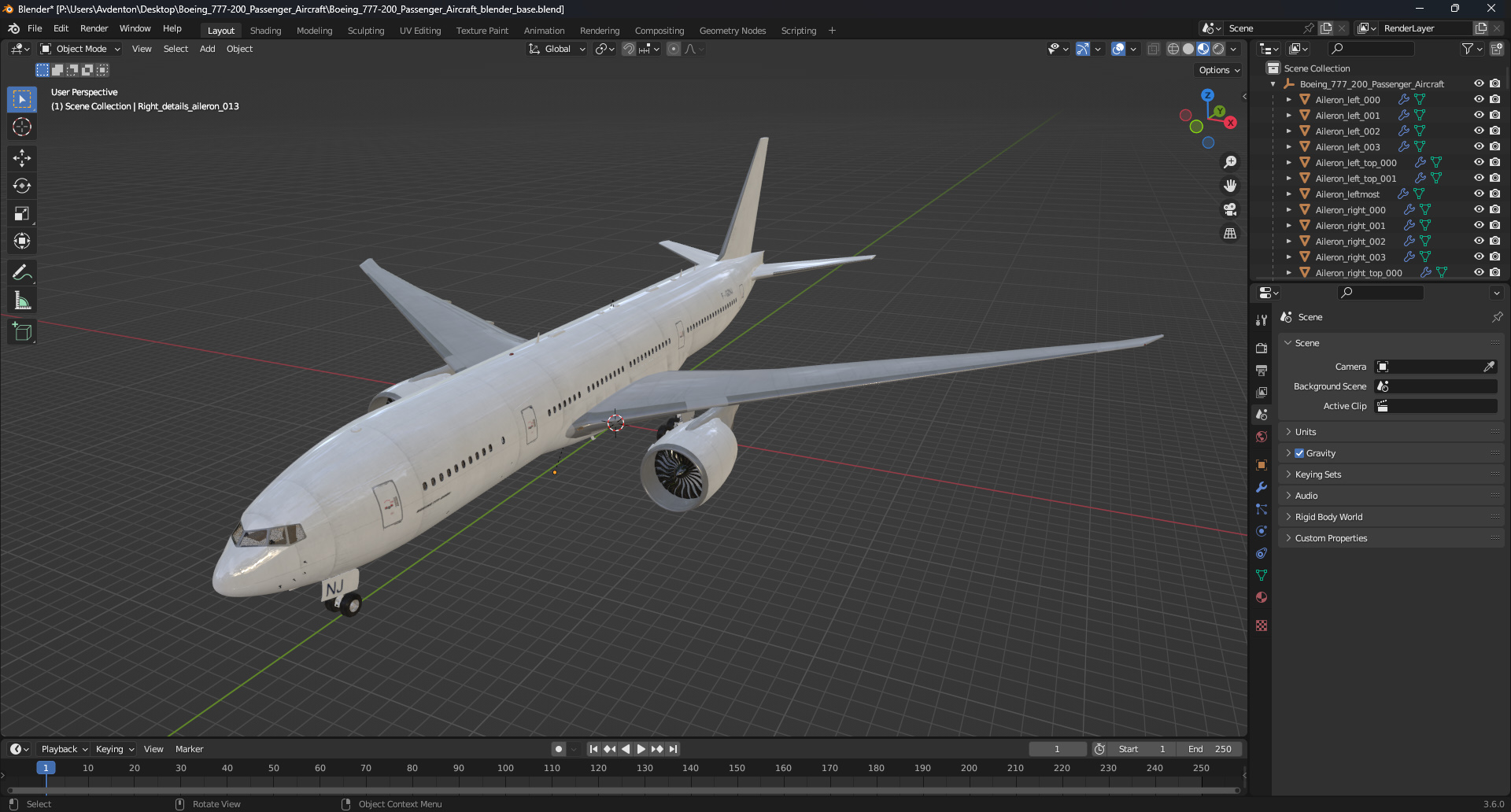
Task: Switch to the Shading workspace tab
Action: (x=265, y=31)
